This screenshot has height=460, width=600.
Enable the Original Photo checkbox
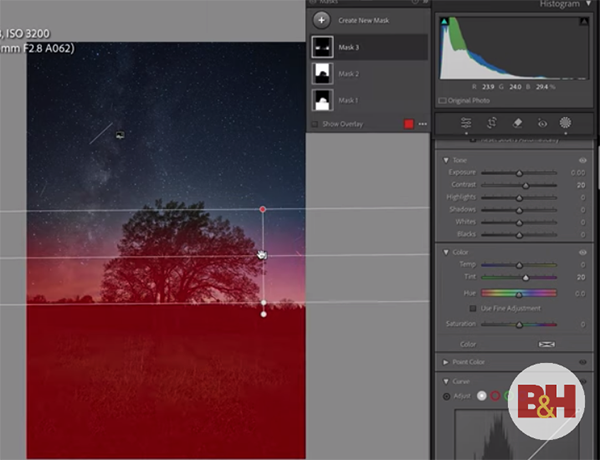[442, 101]
